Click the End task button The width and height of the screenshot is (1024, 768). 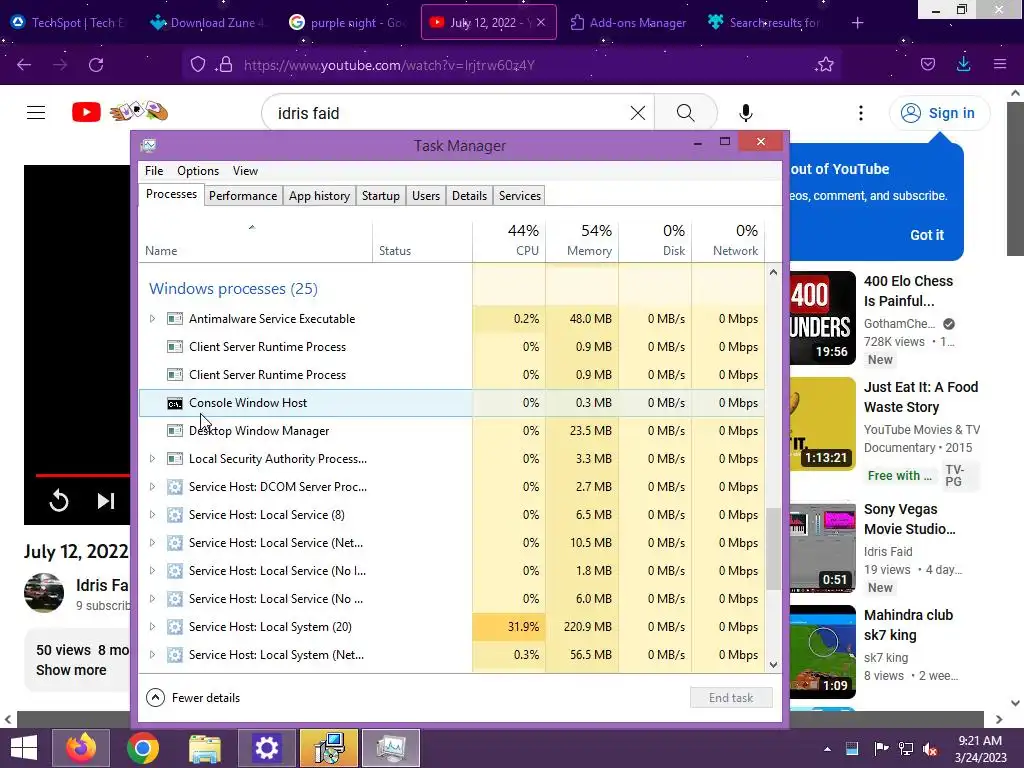pyautogui.click(x=731, y=697)
